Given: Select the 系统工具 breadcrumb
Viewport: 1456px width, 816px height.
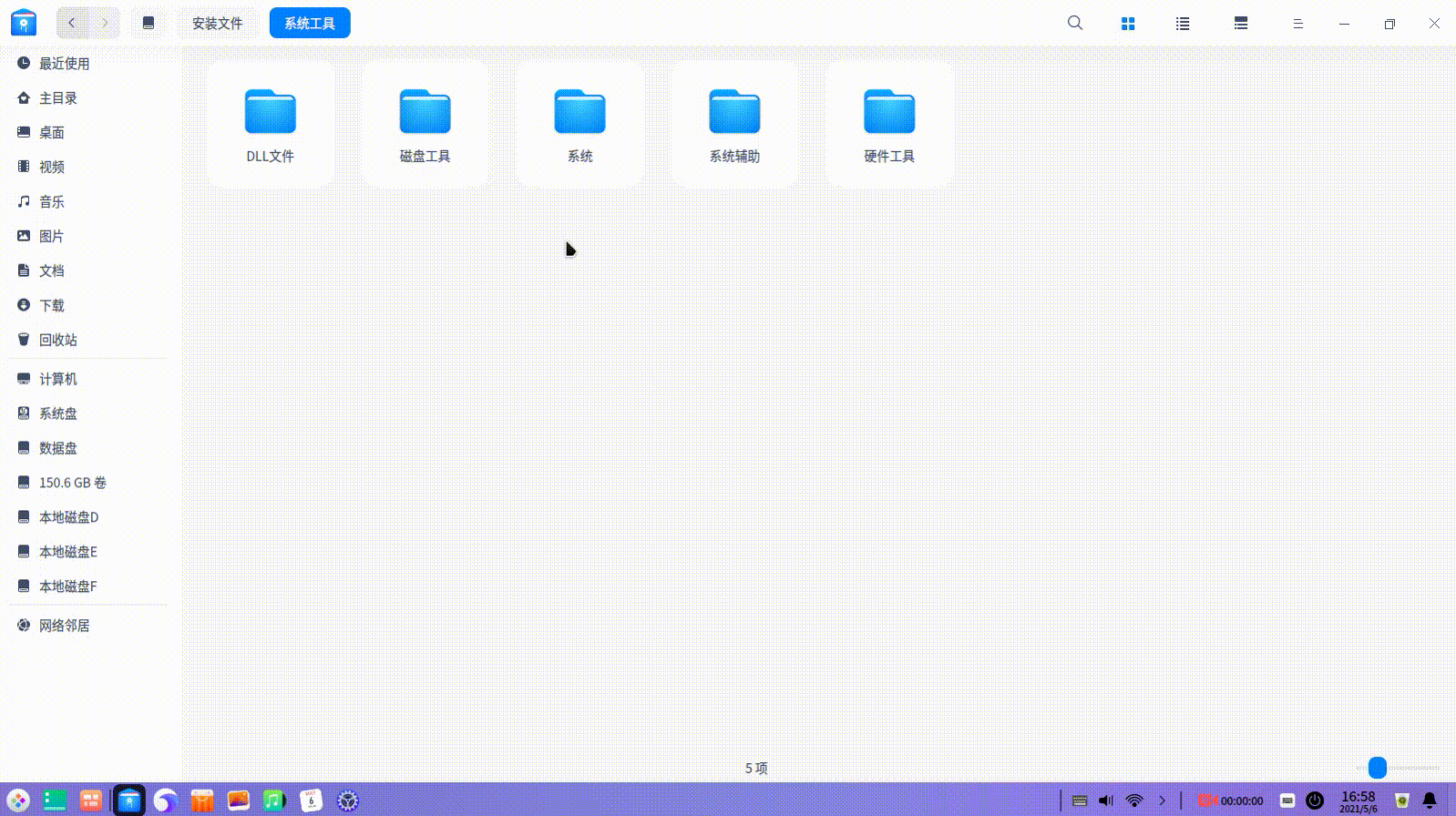Looking at the screenshot, I should click(310, 23).
